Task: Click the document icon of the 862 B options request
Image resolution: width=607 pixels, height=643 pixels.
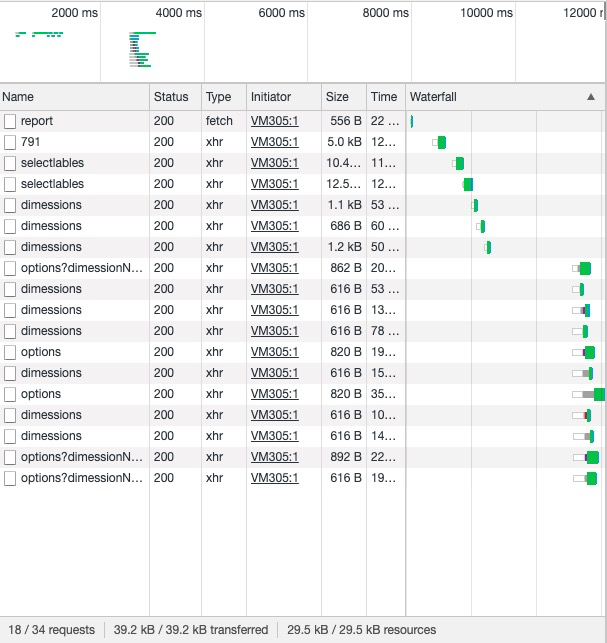Action: tap(10, 268)
